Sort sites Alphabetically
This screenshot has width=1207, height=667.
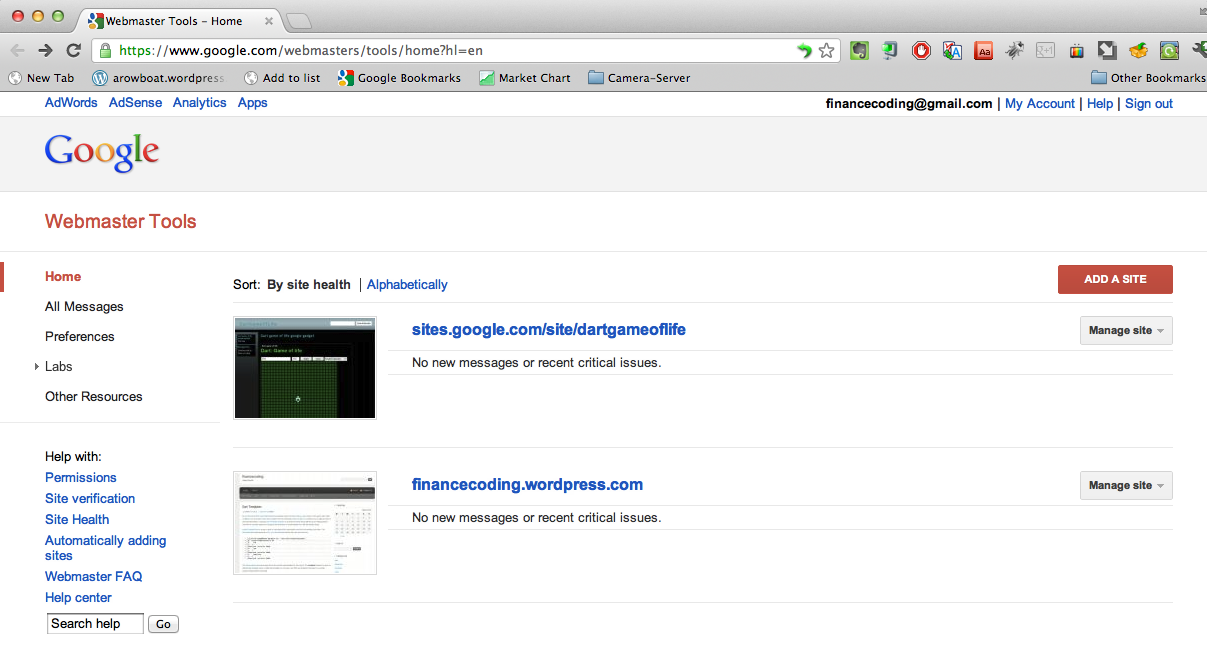(x=407, y=285)
